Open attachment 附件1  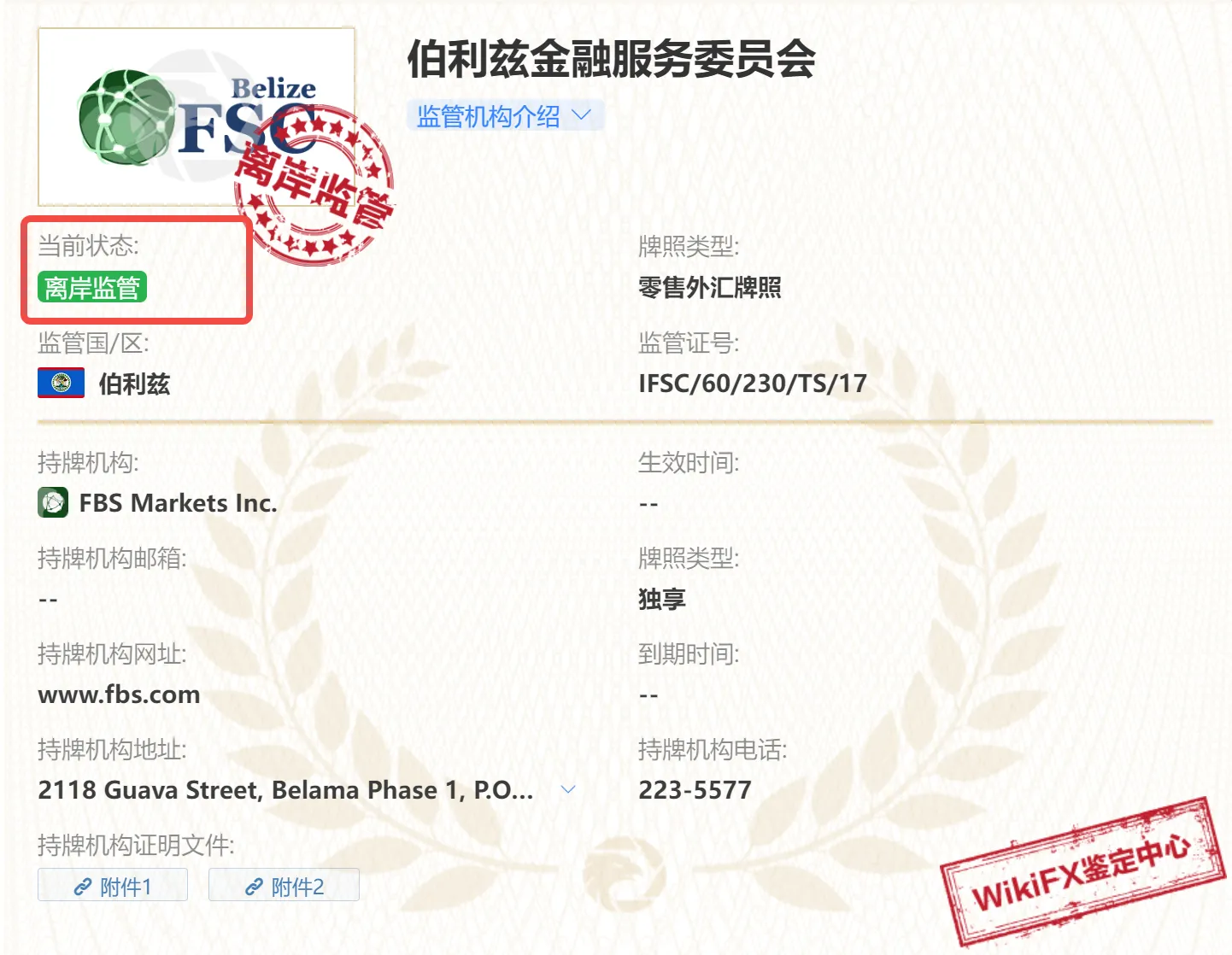tap(113, 886)
